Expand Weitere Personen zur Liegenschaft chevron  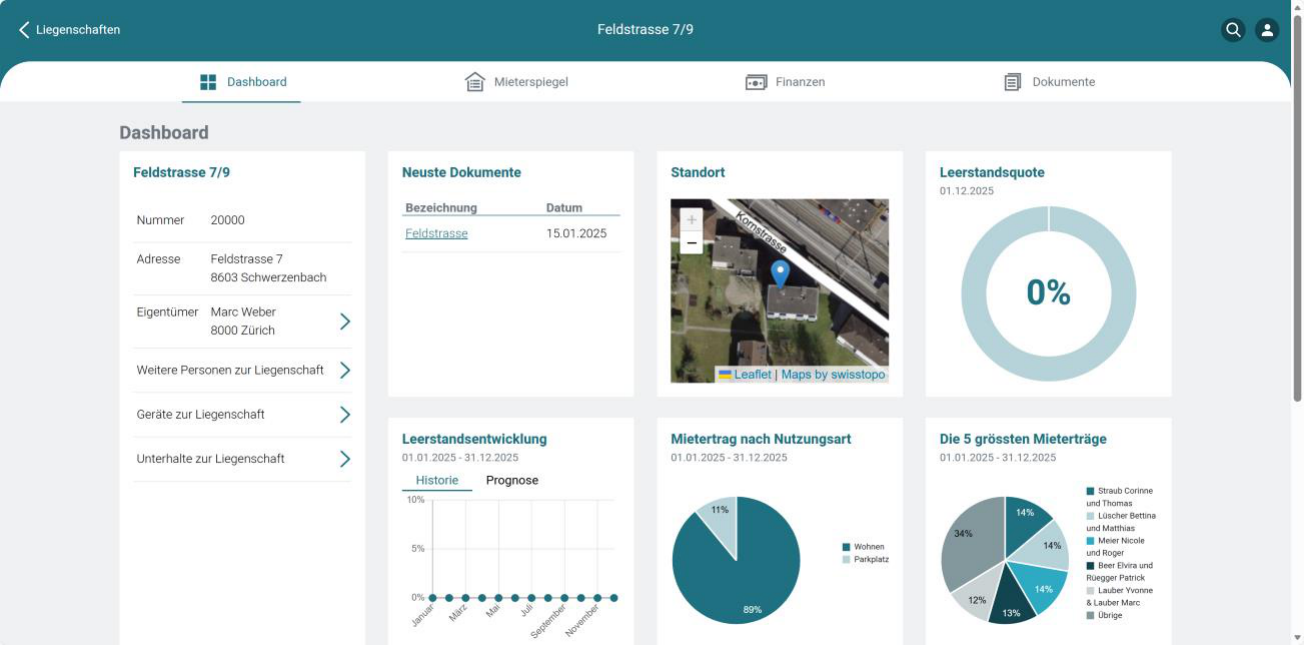(x=344, y=370)
